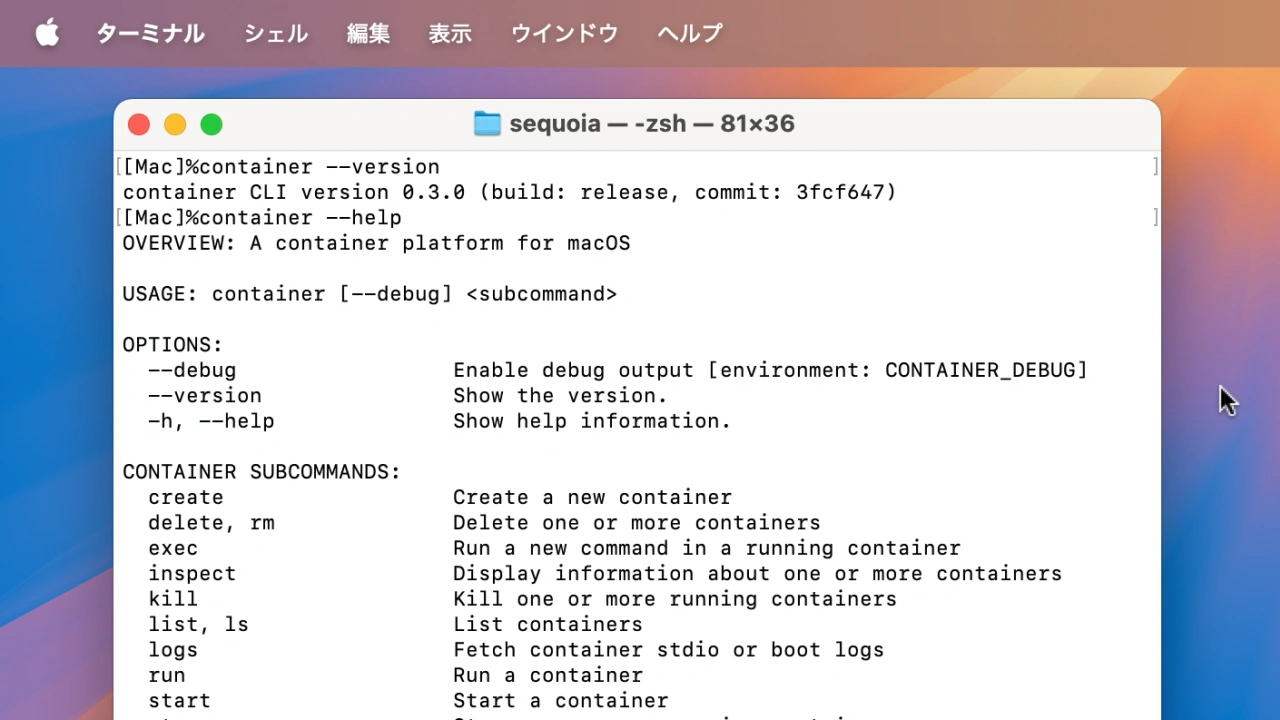Screen dimensions: 1280x720
Task: Click the yellow minimize button
Action: point(175,124)
